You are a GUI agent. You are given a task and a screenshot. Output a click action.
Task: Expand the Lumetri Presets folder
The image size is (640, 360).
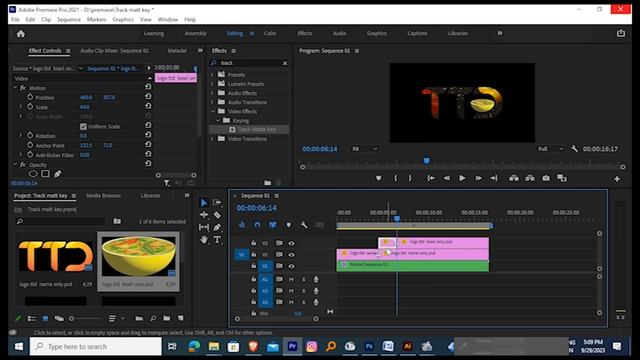tap(212, 84)
